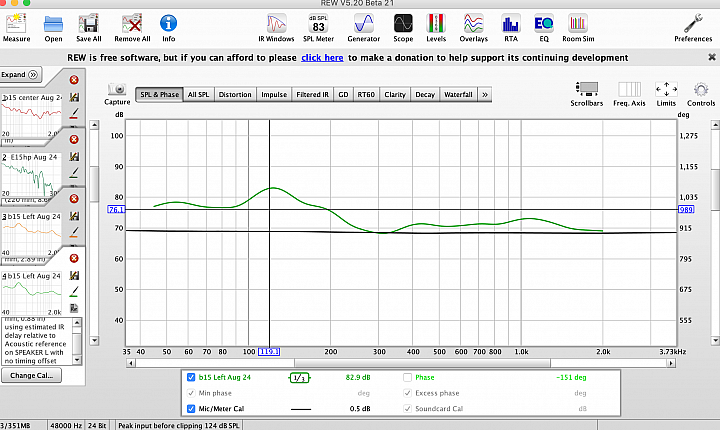Select the E15hp Aug 24 measurement thumbnail
Image resolution: width=720 pixels, height=430 pixels.
(31, 175)
